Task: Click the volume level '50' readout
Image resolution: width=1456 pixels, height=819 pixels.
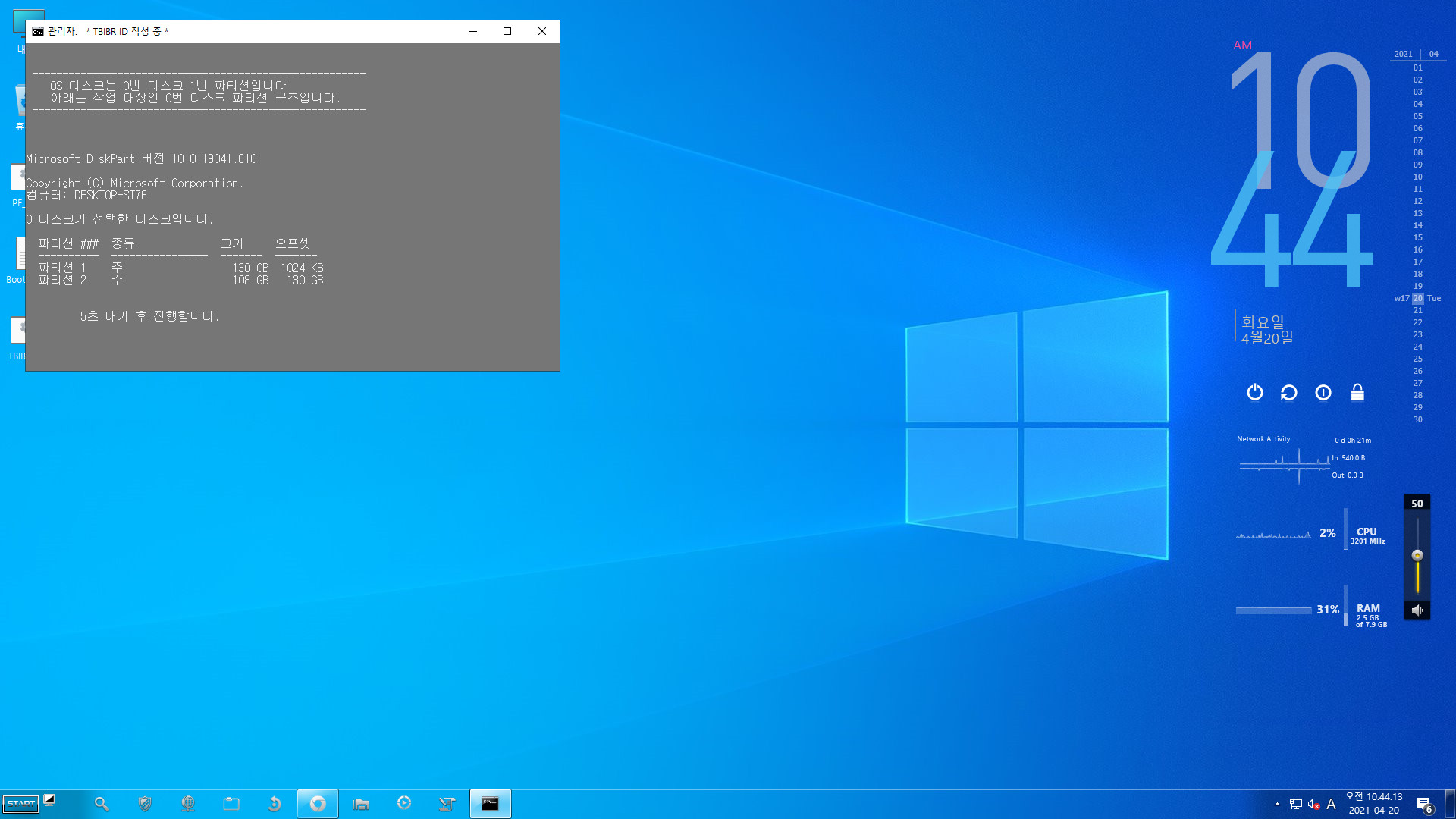Action: click(x=1417, y=504)
